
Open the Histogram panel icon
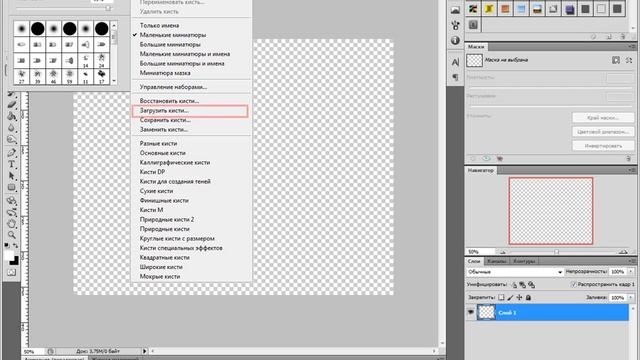point(456,11)
